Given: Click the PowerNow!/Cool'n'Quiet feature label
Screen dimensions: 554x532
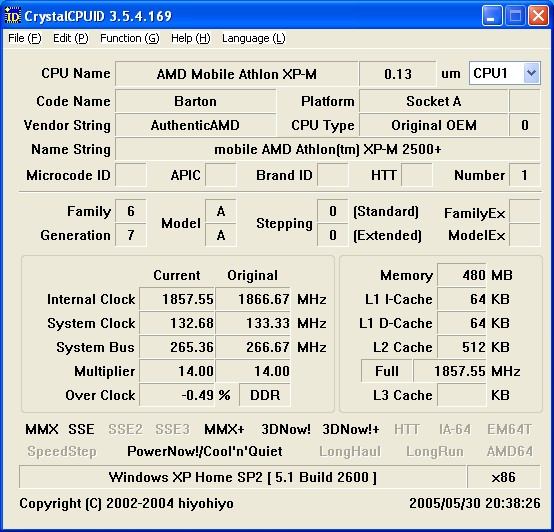Looking at the screenshot, I should pos(205,451).
